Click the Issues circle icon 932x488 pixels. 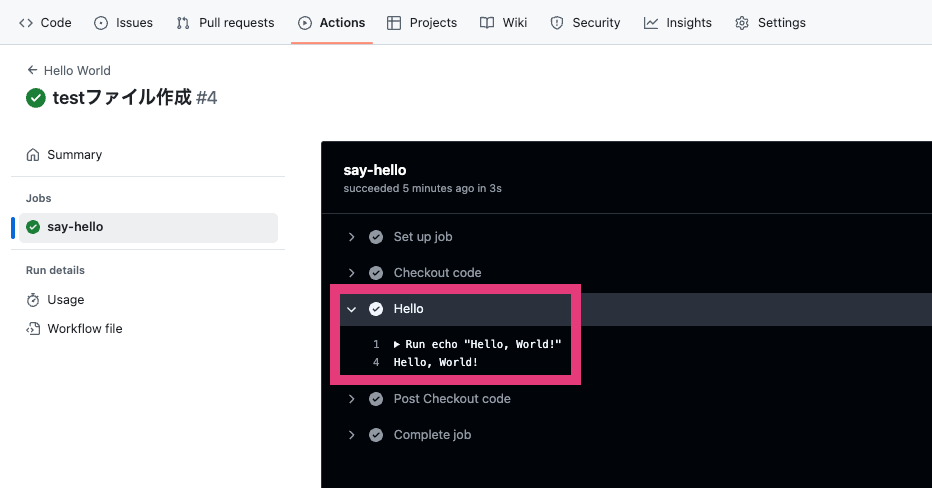[x=101, y=23]
